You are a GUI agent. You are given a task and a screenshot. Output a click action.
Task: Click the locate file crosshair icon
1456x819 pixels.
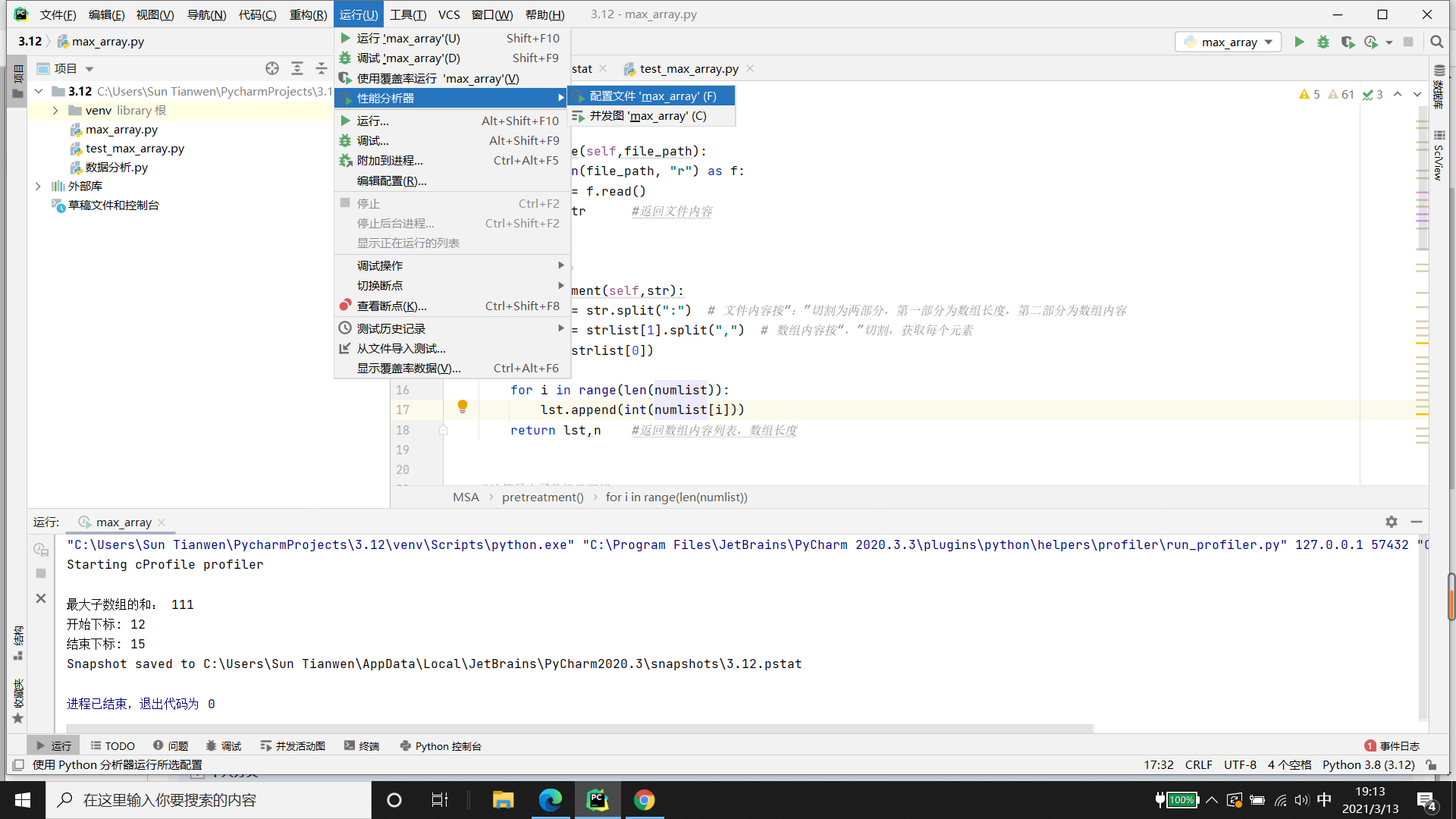[272, 68]
